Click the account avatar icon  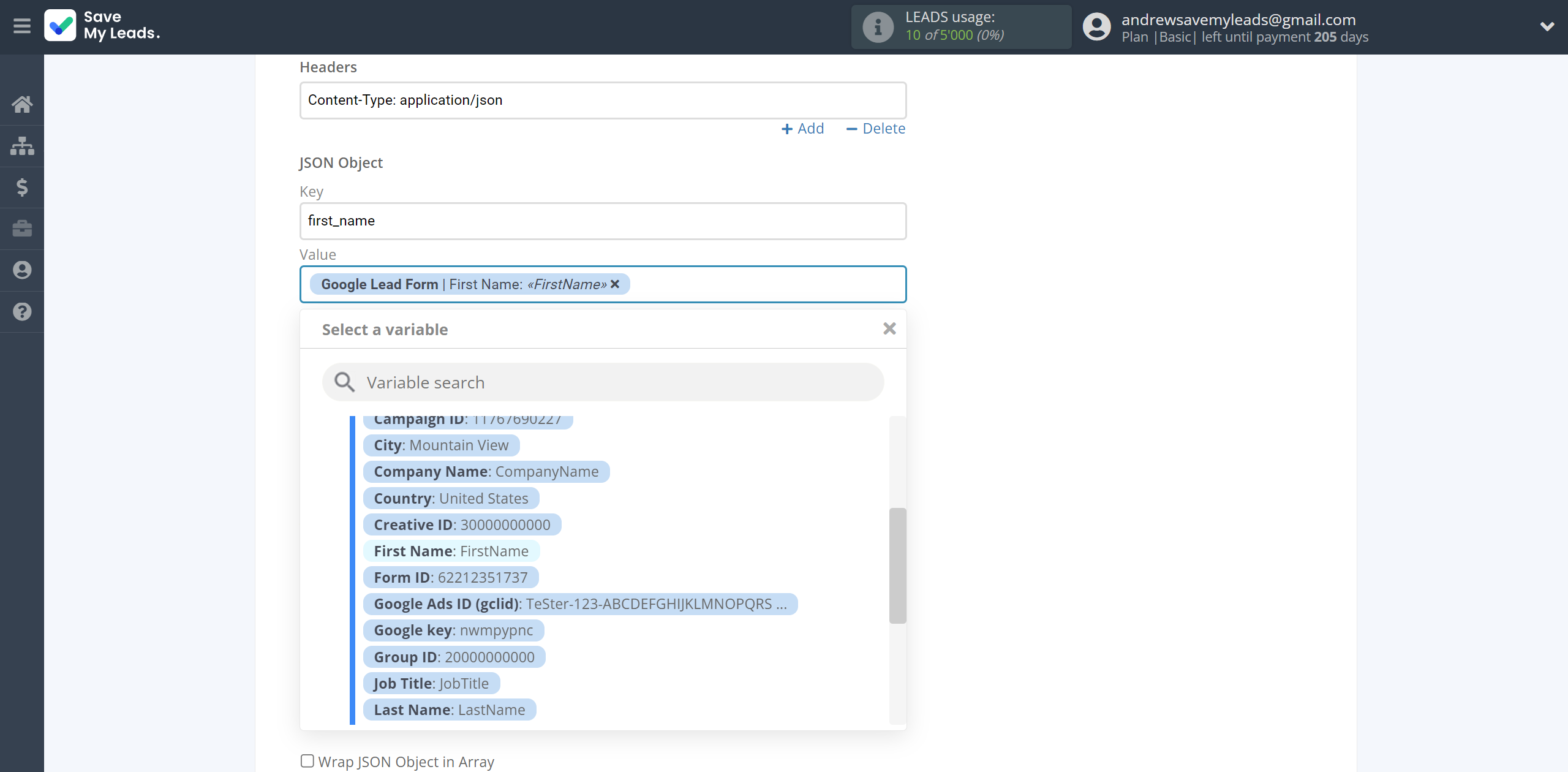(x=1096, y=27)
